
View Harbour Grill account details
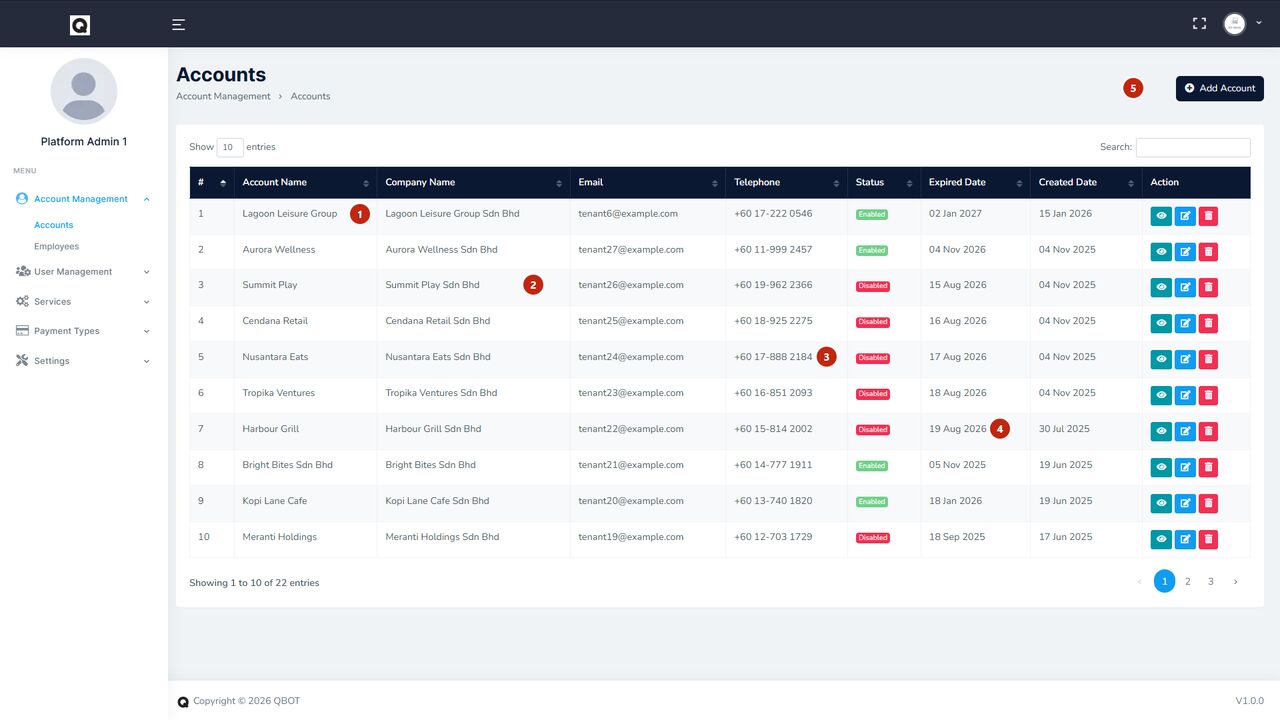[x=1161, y=432]
